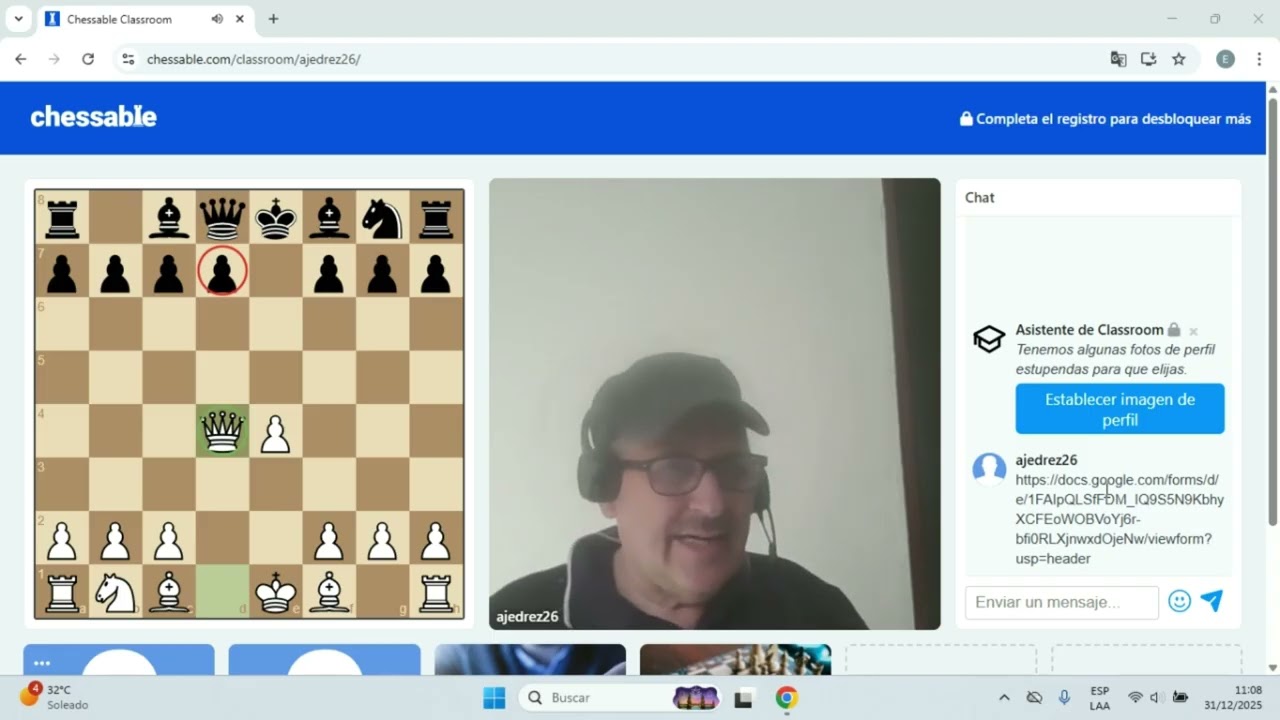Click the chessable logo in the header

pyautogui.click(x=93, y=117)
